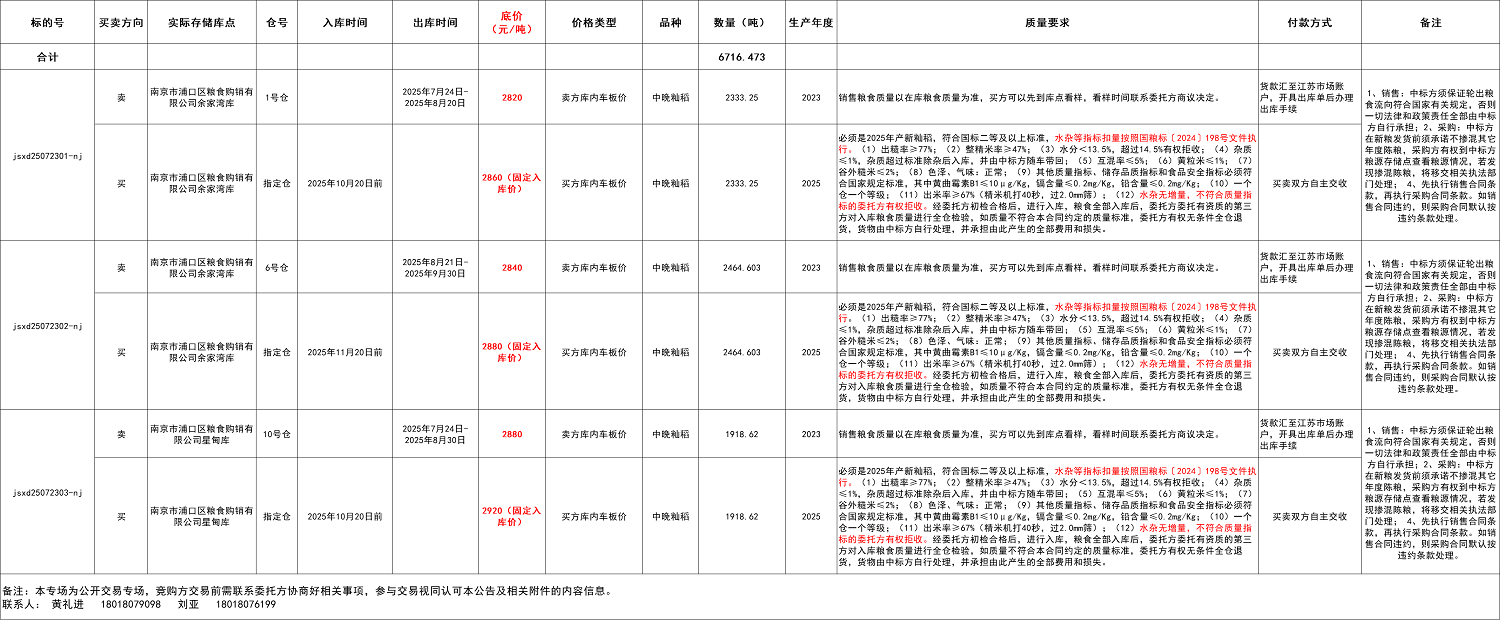This screenshot has height=620, width=1500.
Task: Select the 付款方式 column header
Action: (1310, 21)
